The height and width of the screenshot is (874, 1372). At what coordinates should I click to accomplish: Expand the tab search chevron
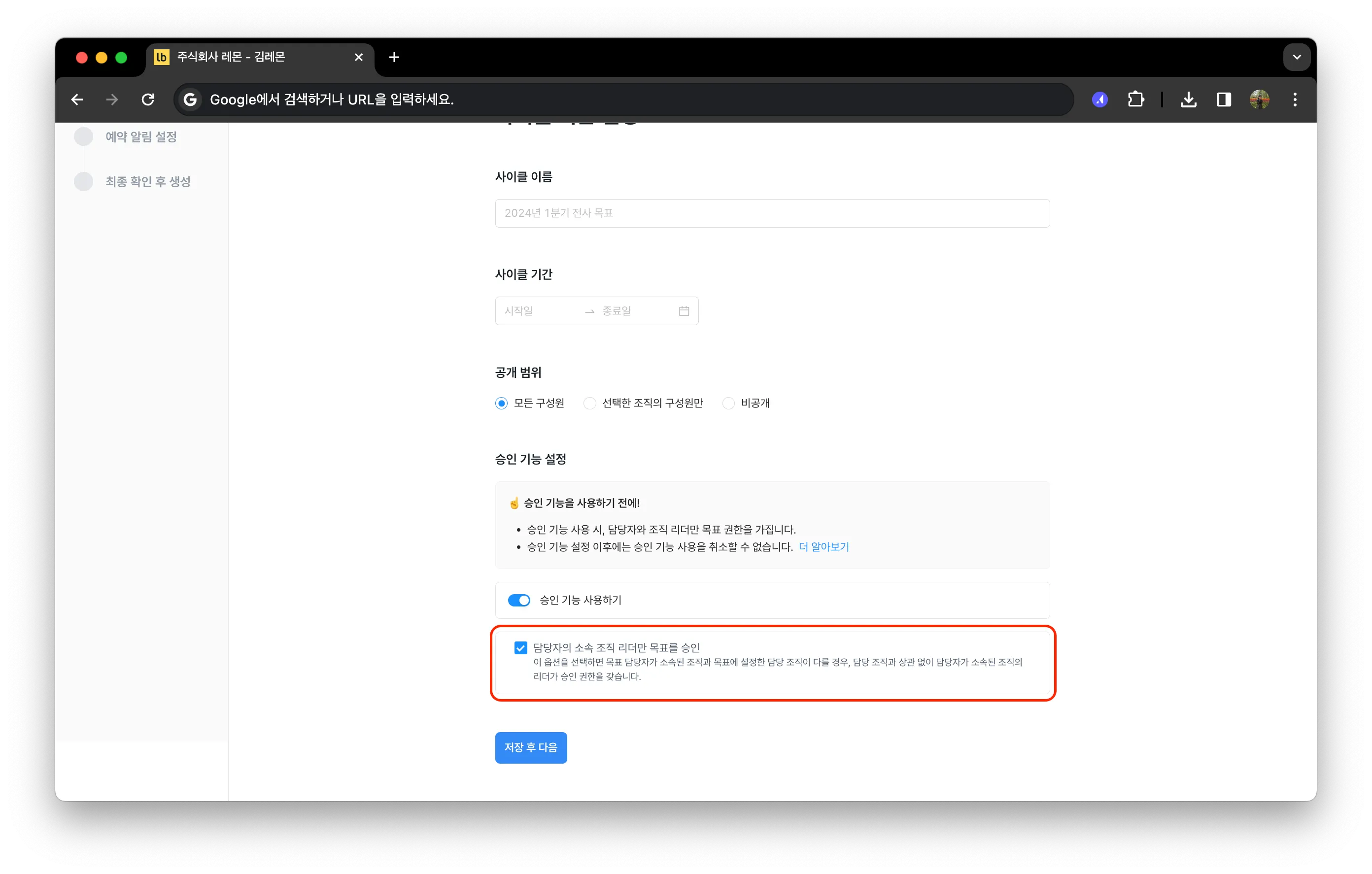(1297, 57)
